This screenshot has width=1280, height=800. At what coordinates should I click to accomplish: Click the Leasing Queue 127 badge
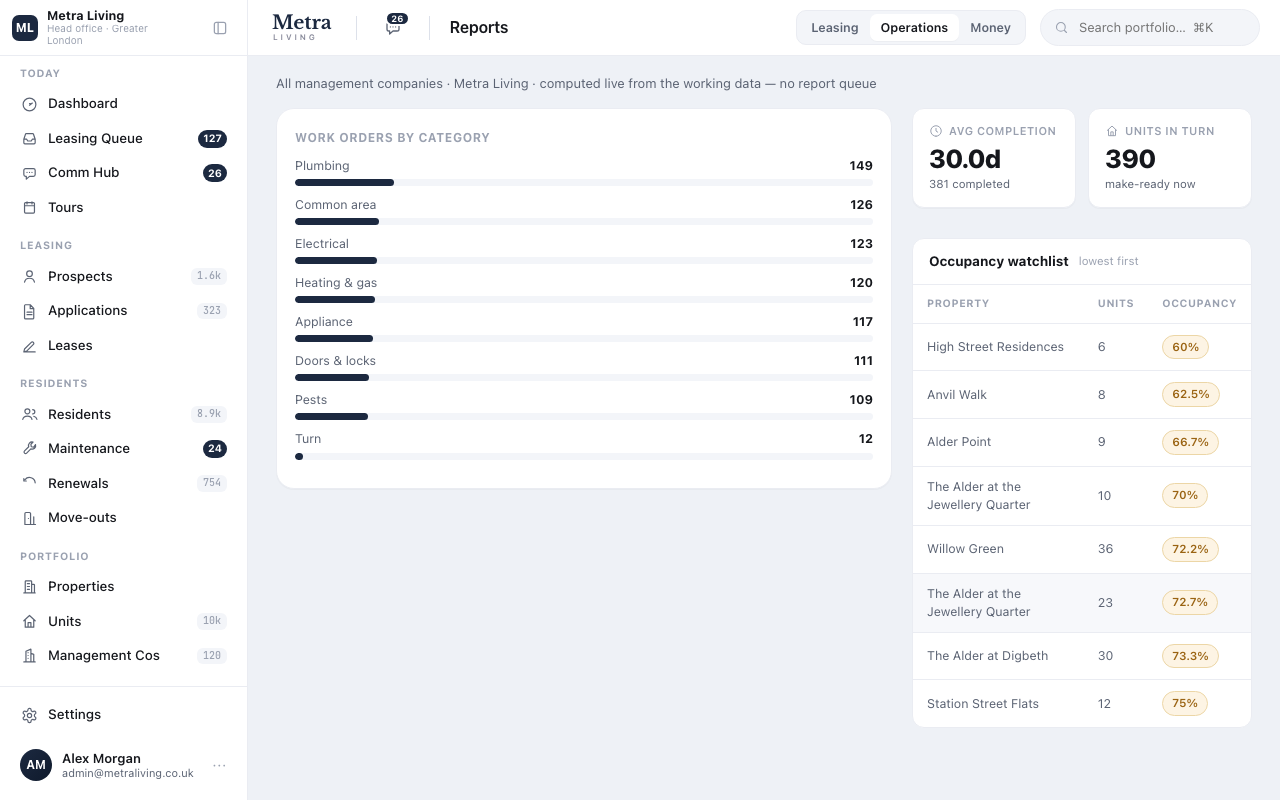pyautogui.click(x=212, y=139)
